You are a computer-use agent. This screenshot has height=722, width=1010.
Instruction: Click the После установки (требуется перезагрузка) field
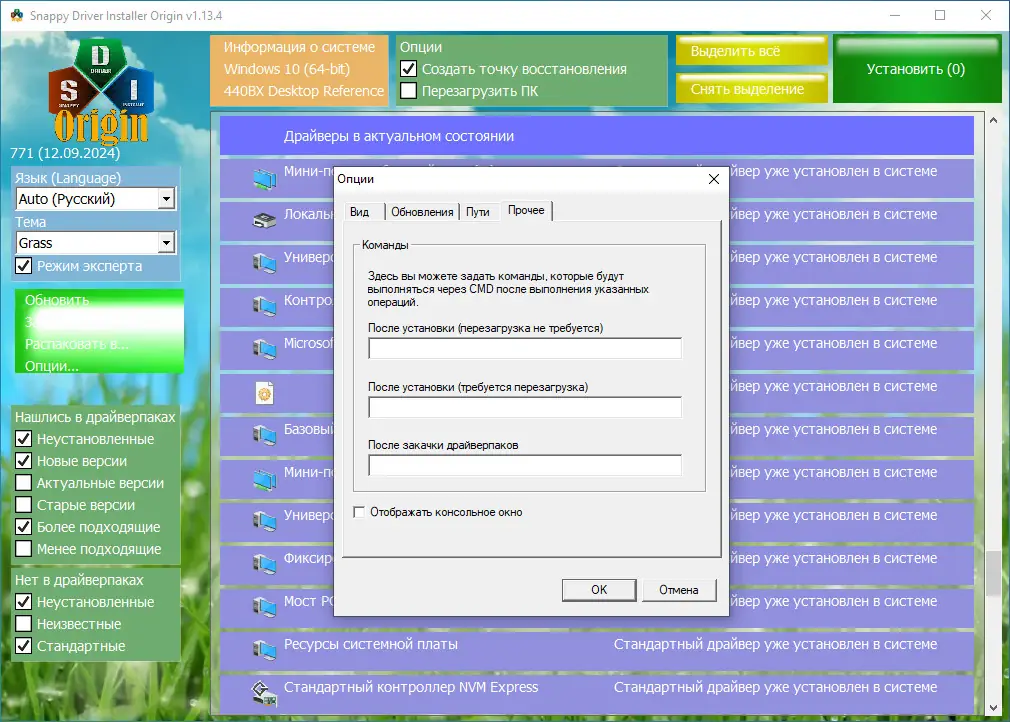pyautogui.click(x=525, y=406)
